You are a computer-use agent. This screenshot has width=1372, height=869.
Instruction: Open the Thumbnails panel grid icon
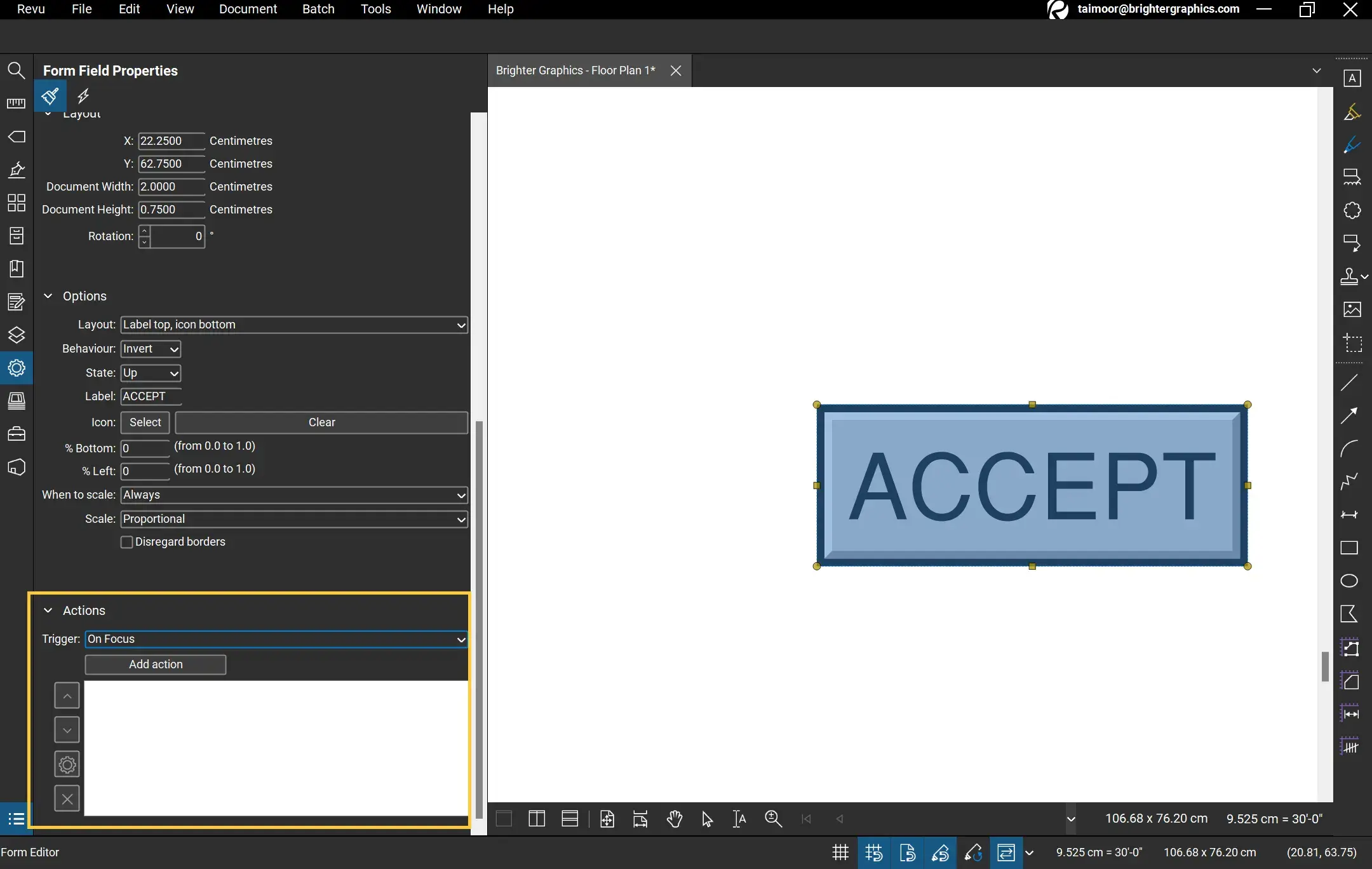point(16,203)
